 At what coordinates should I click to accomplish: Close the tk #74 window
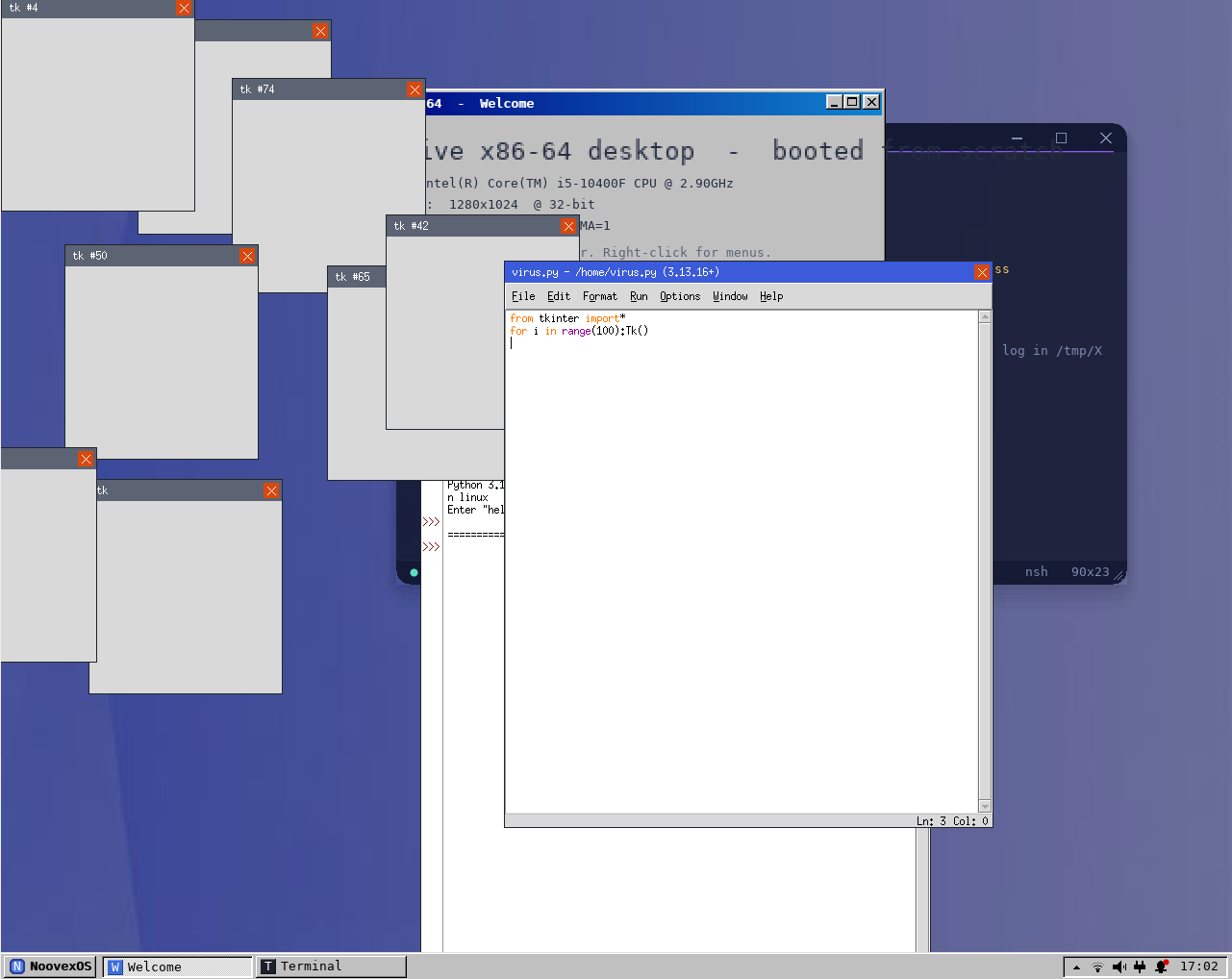(x=415, y=89)
